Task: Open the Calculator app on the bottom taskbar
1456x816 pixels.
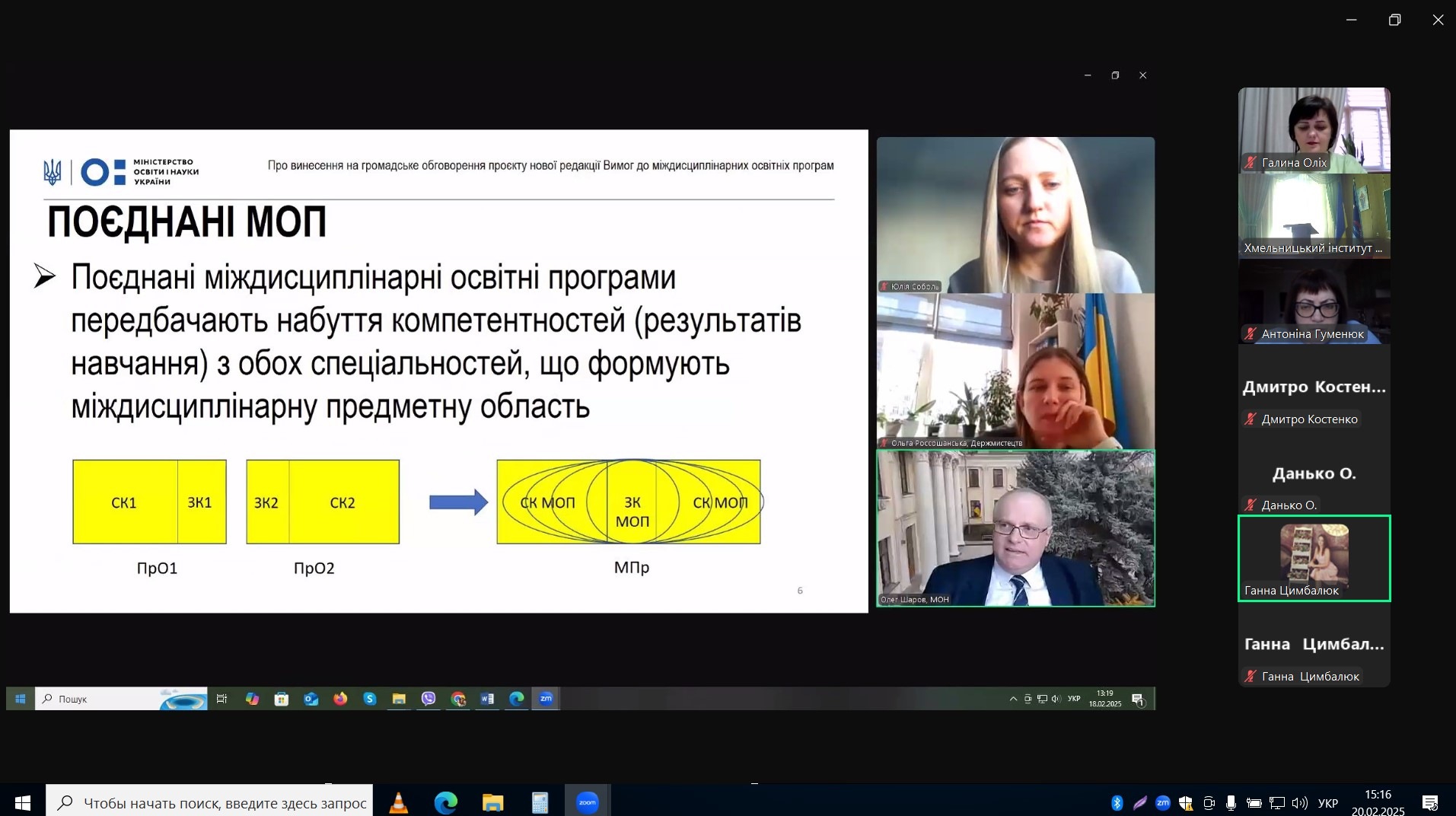Action: 540,802
